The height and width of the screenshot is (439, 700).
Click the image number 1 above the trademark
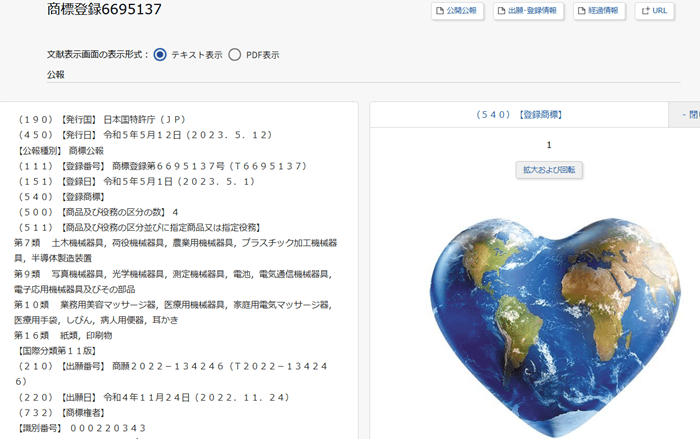pyautogui.click(x=549, y=145)
